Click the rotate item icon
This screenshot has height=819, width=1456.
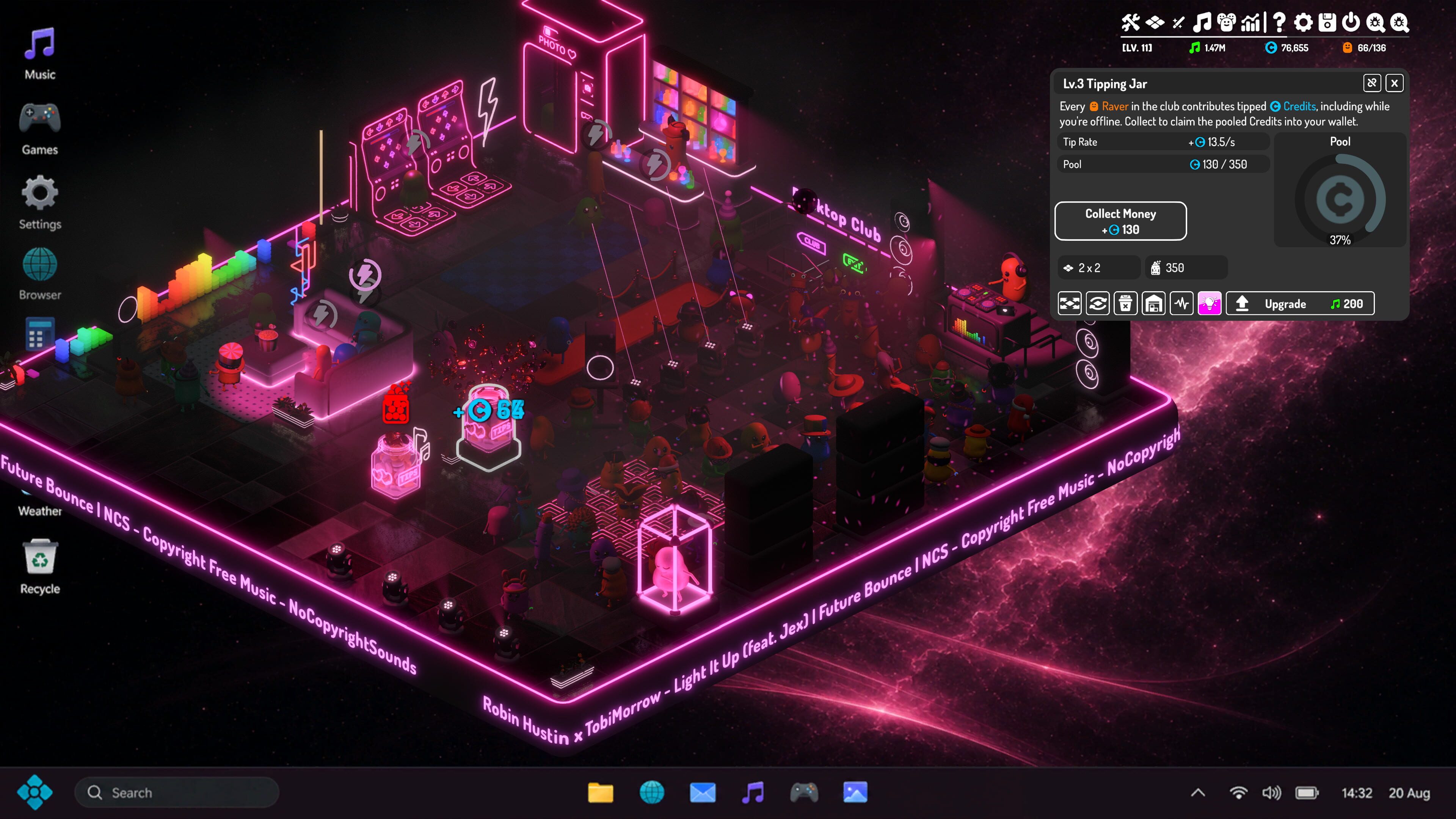1098,304
